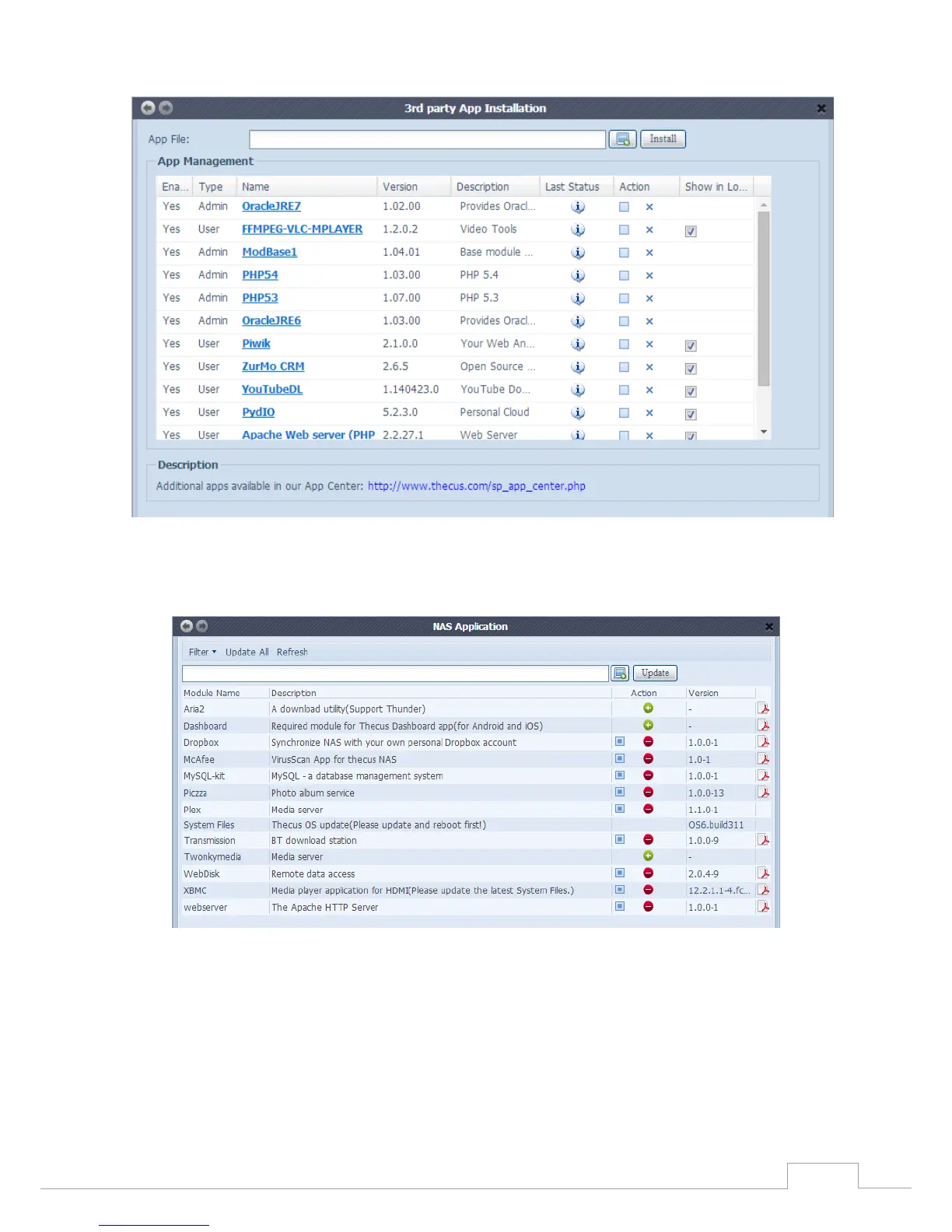Open the Filter dropdown in NAS Application
Image resolution: width=952 pixels, height=1232 pixels.
202,652
